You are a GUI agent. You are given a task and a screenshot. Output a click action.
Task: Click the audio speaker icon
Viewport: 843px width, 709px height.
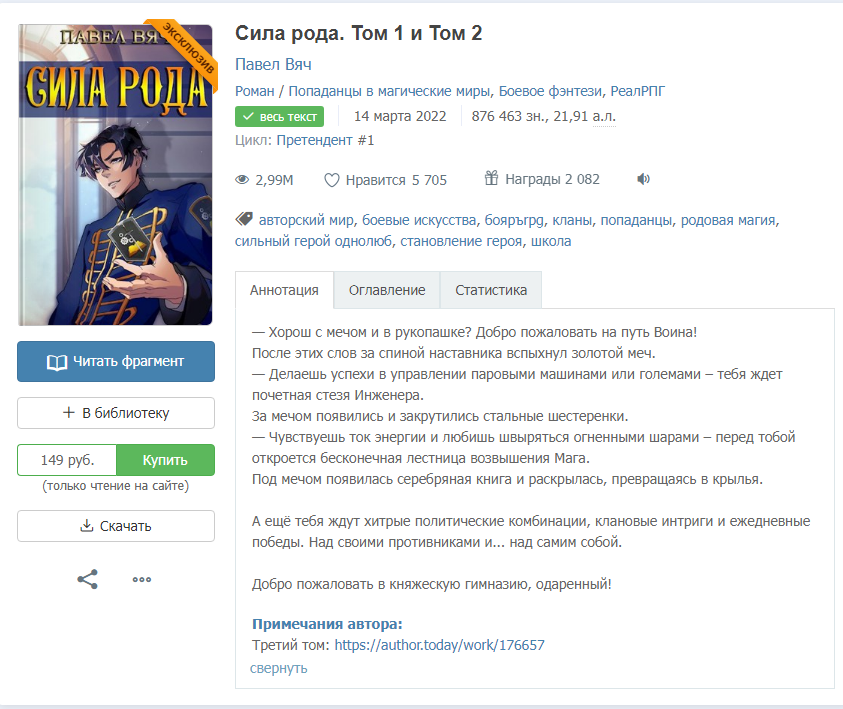point(644,179)
